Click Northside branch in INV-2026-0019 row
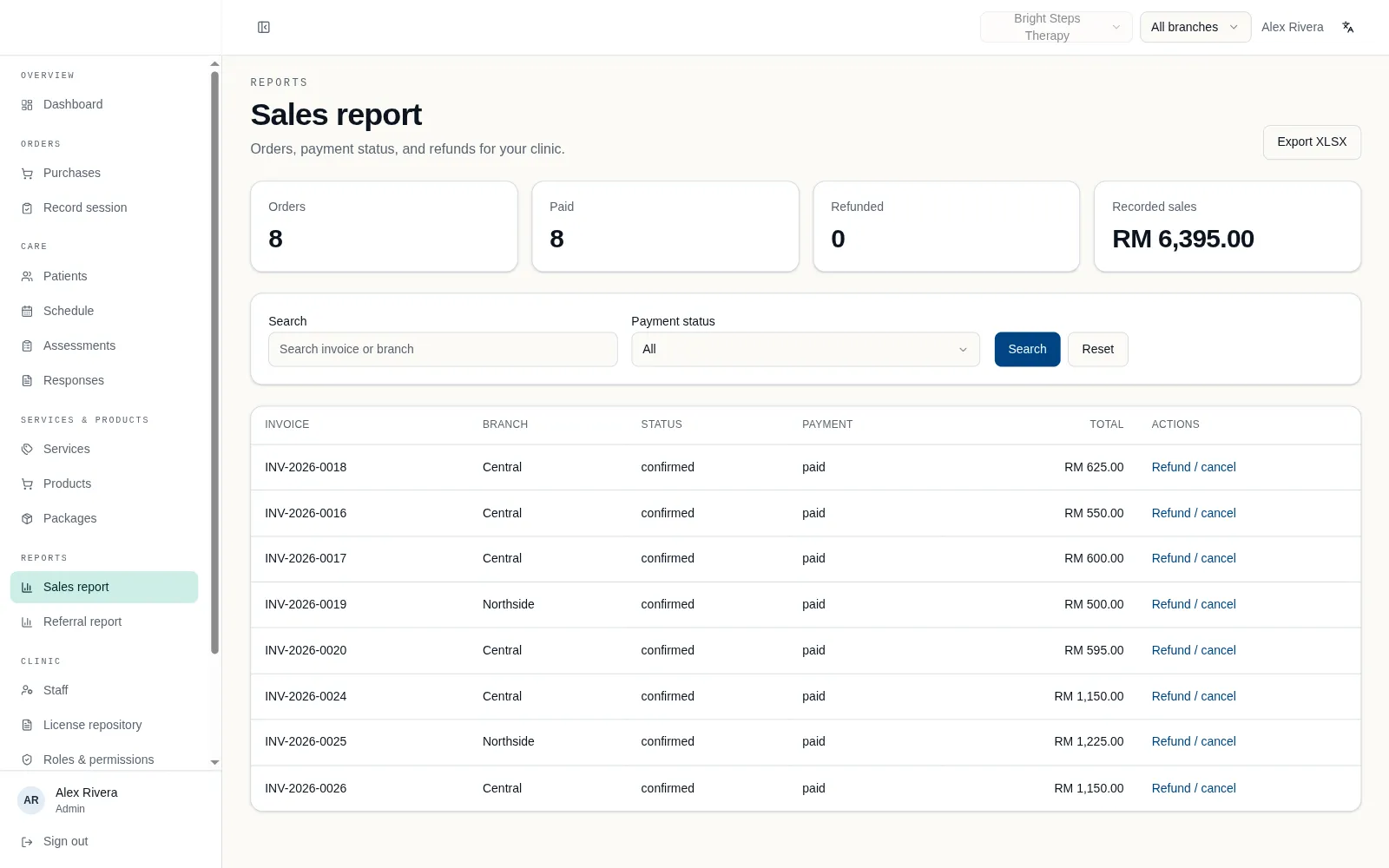Viewport: 1389px width, 868px height. tap(508, 604)
